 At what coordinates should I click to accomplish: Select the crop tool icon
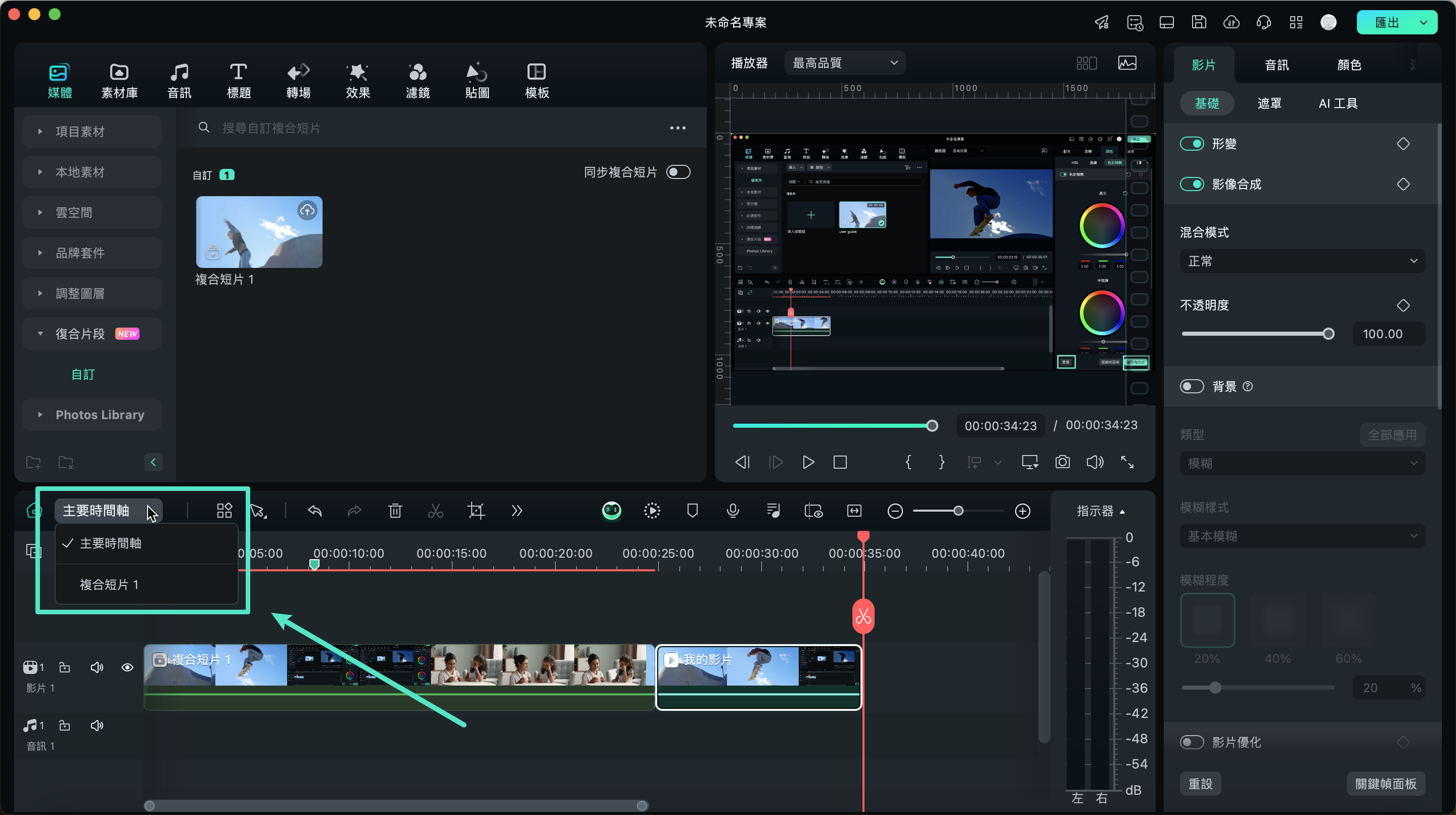pos(476,511)
